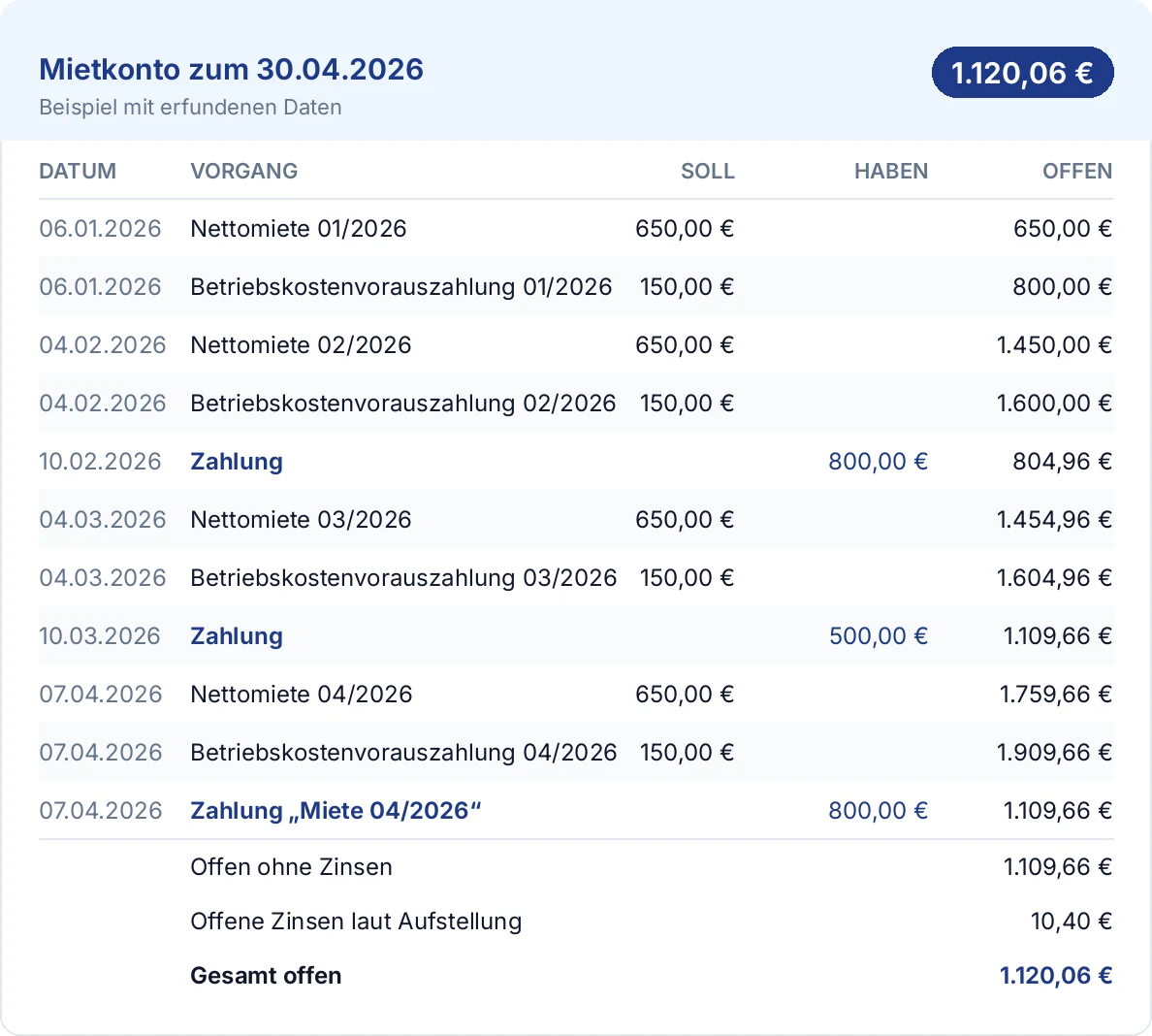Click the 1.759,66 € open balance
1152x1036 pixels.
pyautogui.click(x=1056, y=694)
